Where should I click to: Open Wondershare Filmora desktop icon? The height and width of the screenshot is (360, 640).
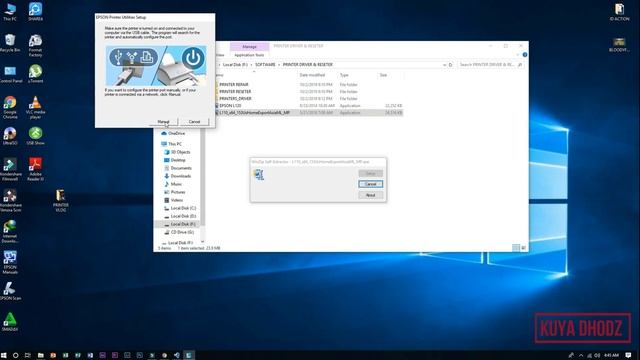[10, 169]
